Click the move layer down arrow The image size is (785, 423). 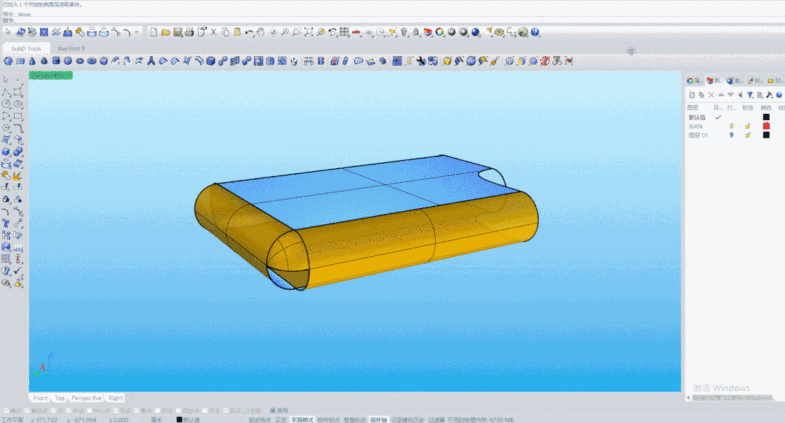point(730,94)
